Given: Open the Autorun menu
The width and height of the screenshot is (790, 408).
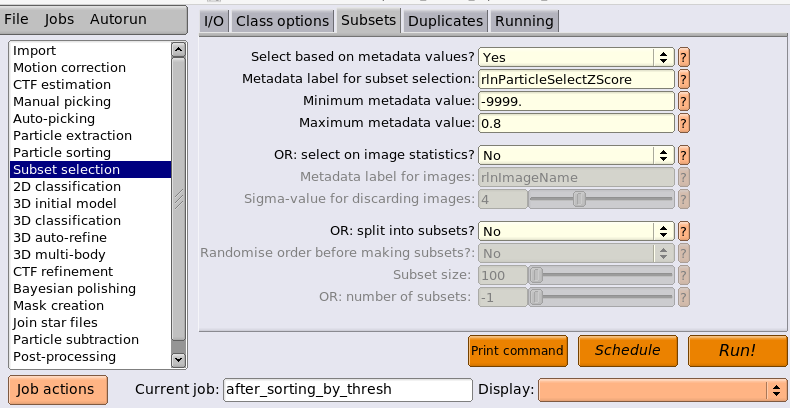Looking at the screenshot, I should 118,19.
